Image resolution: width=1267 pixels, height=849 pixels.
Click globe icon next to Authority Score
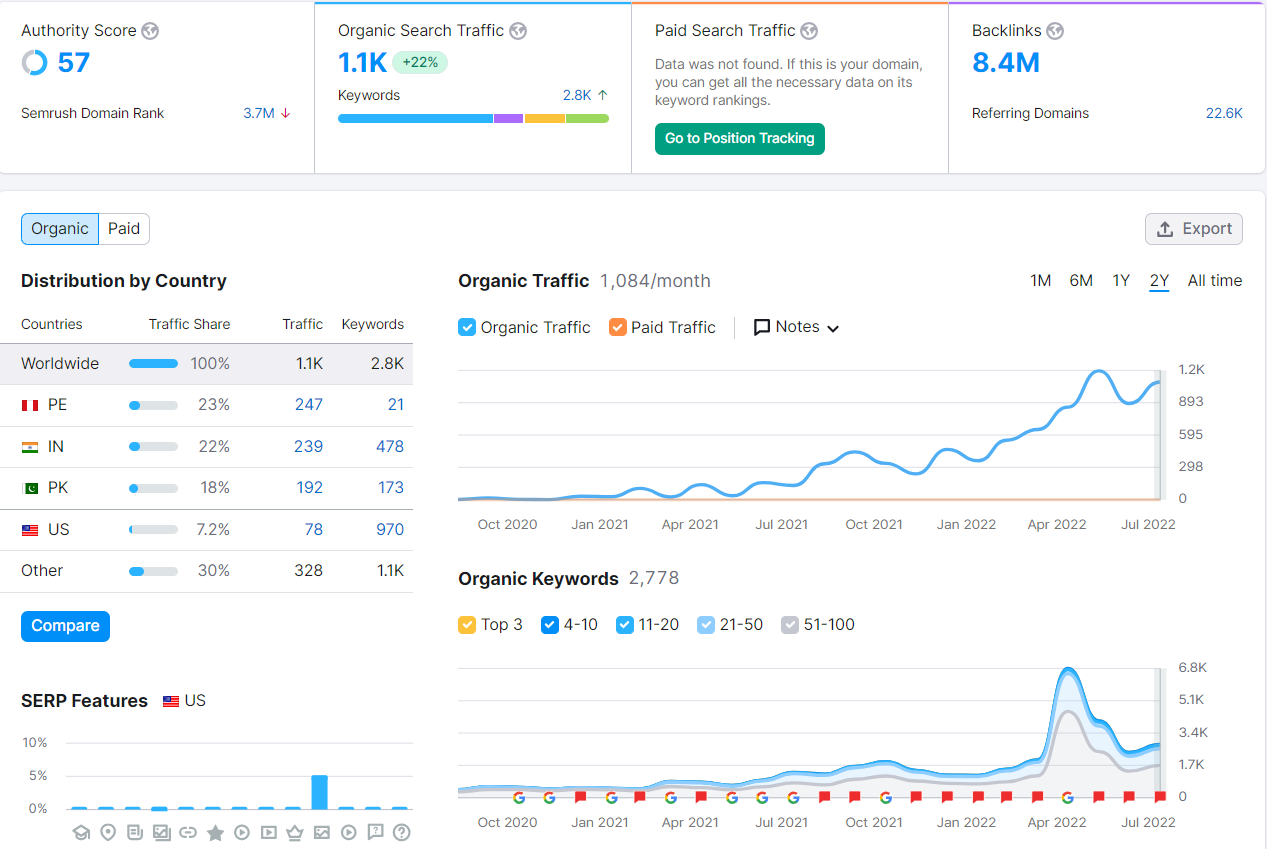(150, 31)
